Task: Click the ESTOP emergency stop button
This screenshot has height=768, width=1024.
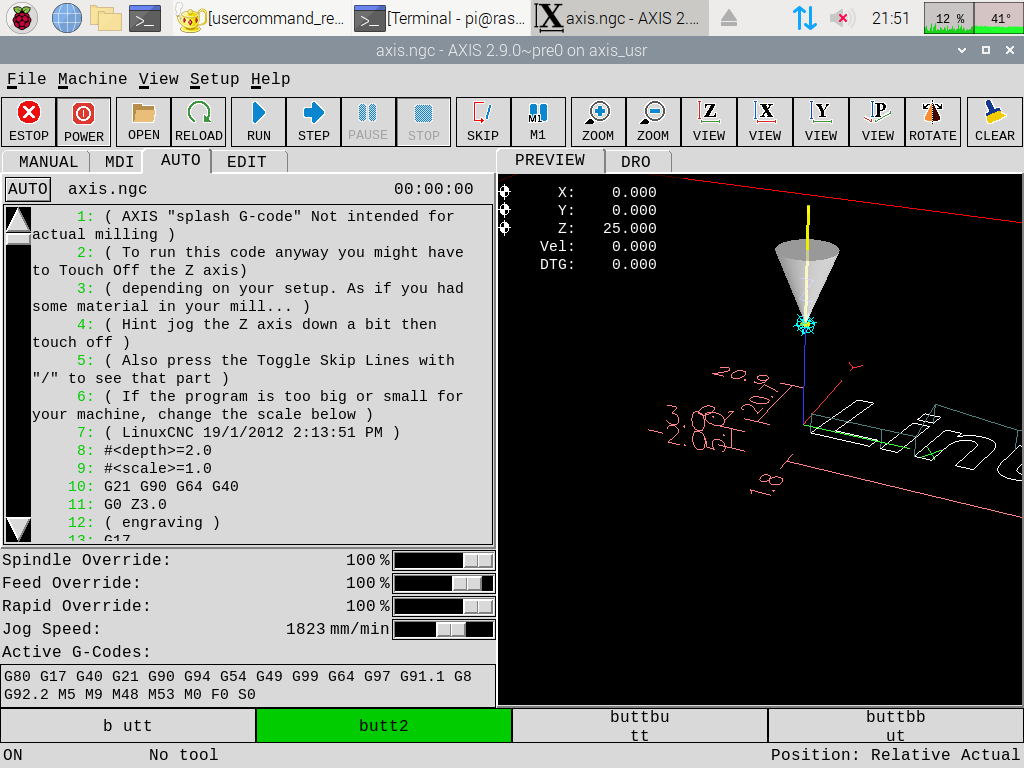Action: click(29, 122)
